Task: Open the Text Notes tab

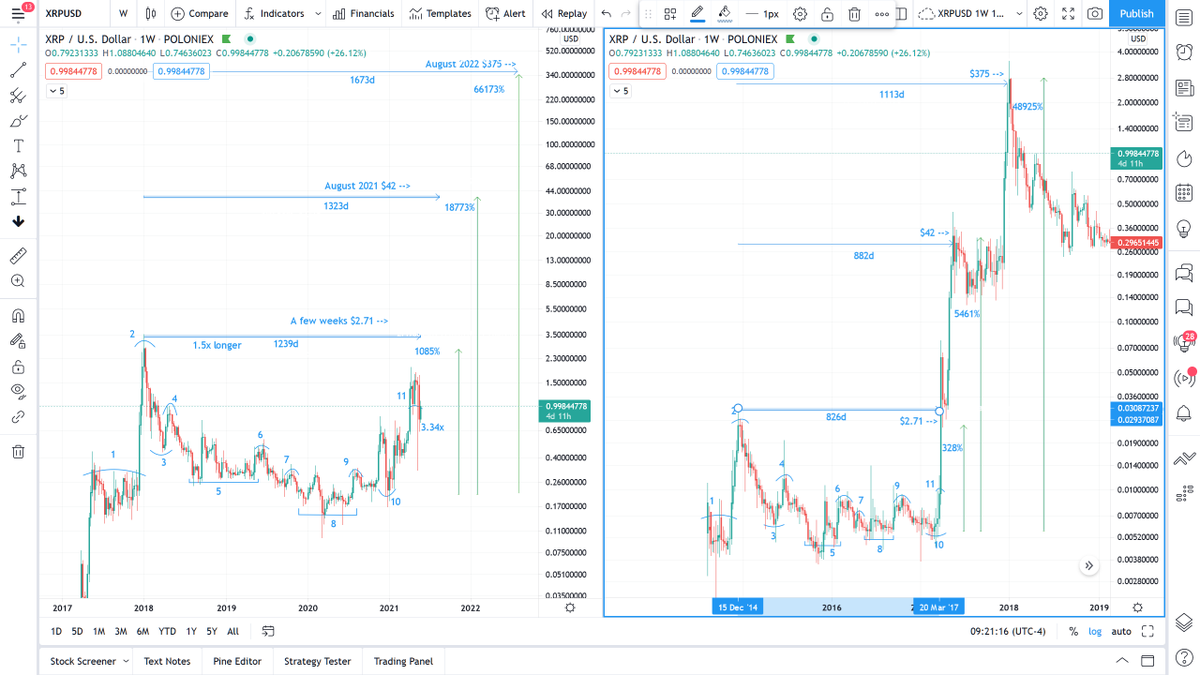Action: tap(167, 661)
